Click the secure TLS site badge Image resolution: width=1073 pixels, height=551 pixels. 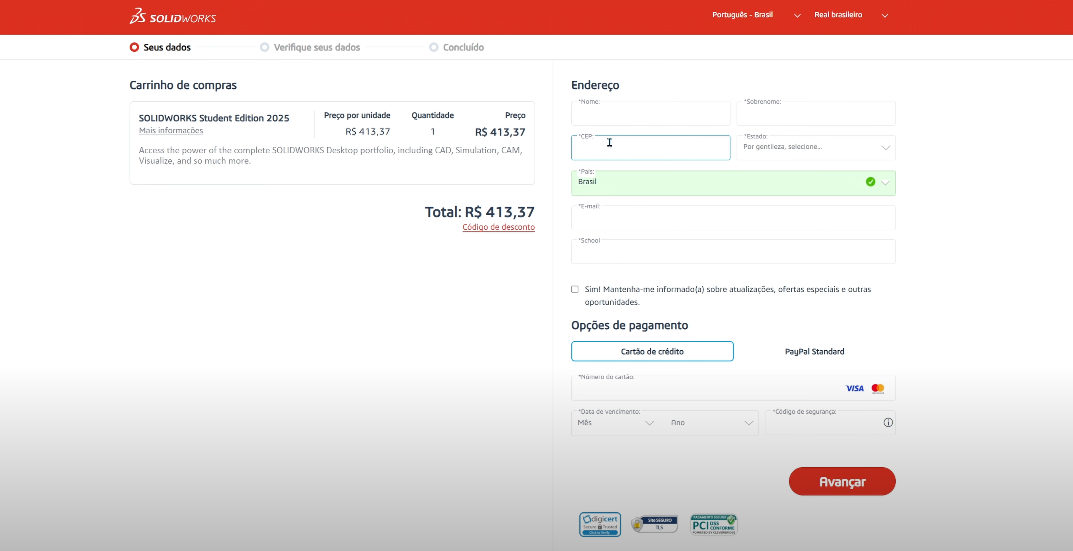coord(655,524)
